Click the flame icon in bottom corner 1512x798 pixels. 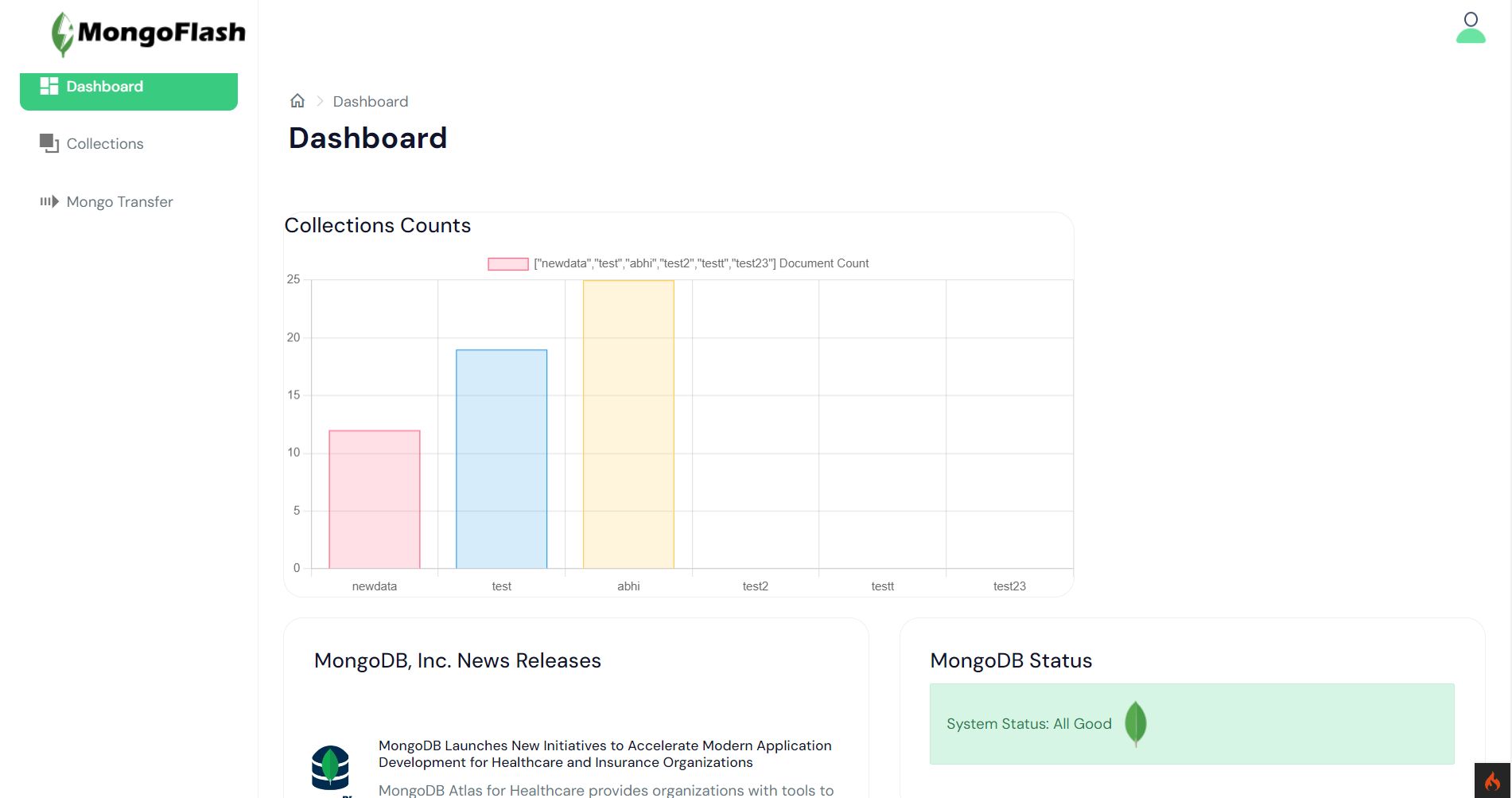(1492, 780)
